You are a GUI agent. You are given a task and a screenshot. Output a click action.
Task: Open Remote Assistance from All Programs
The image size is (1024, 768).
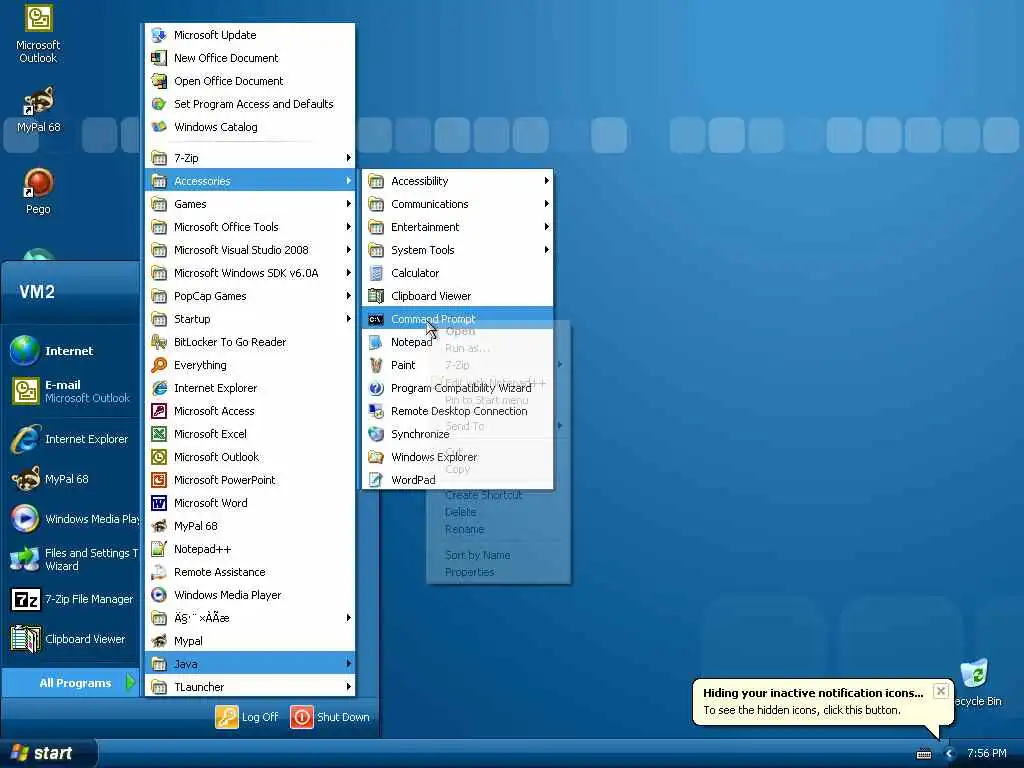249,572
